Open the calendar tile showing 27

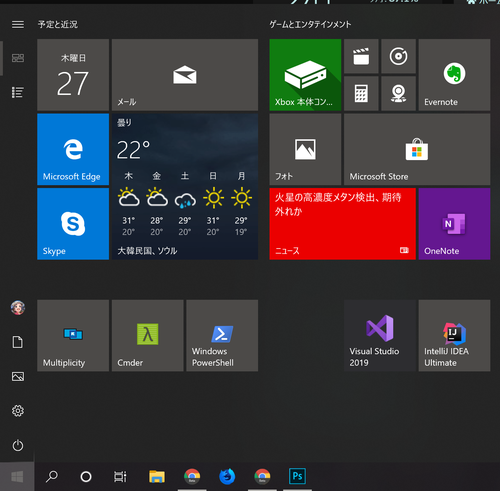pos(73,75)
